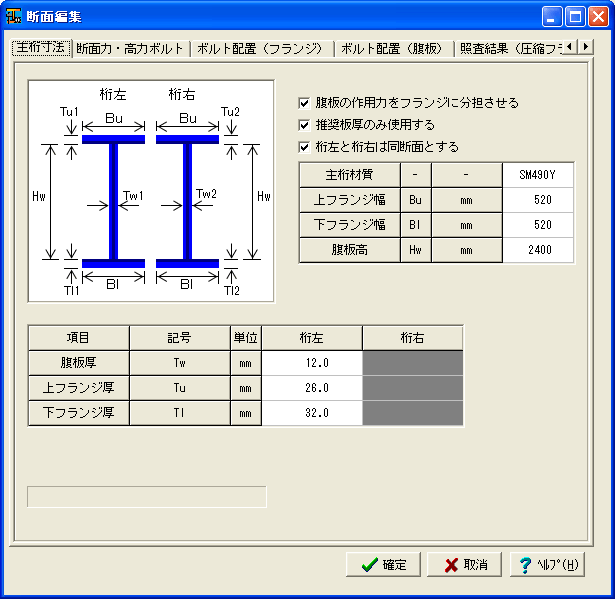Edit 下フランジ厚 Tl value 32.0 for 桁左
Screen dimensions: 615x599
tap(312, 413)
